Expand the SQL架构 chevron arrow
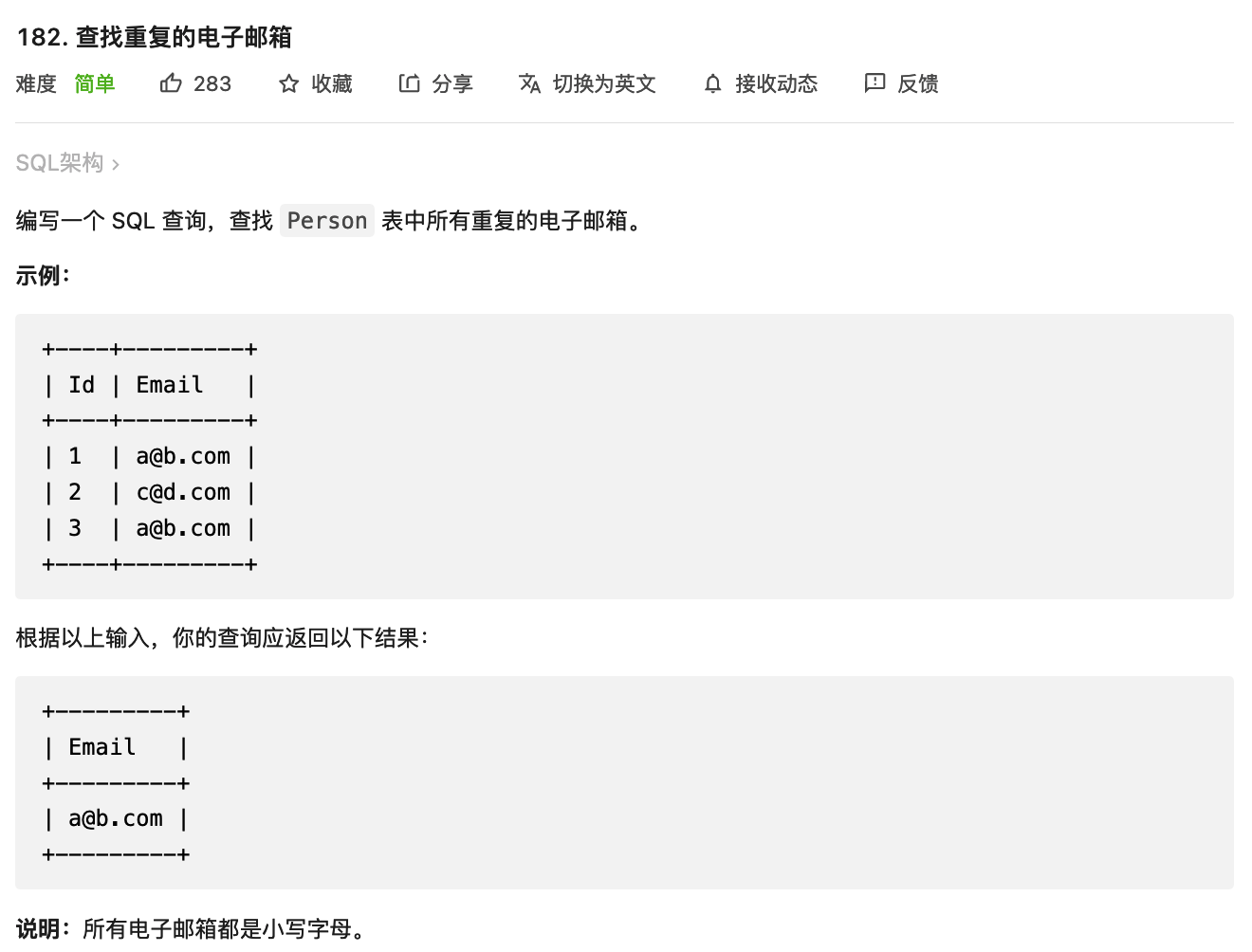Viewport: 1252px width, 952px height. pyautogui.click(x=116, y=165)
